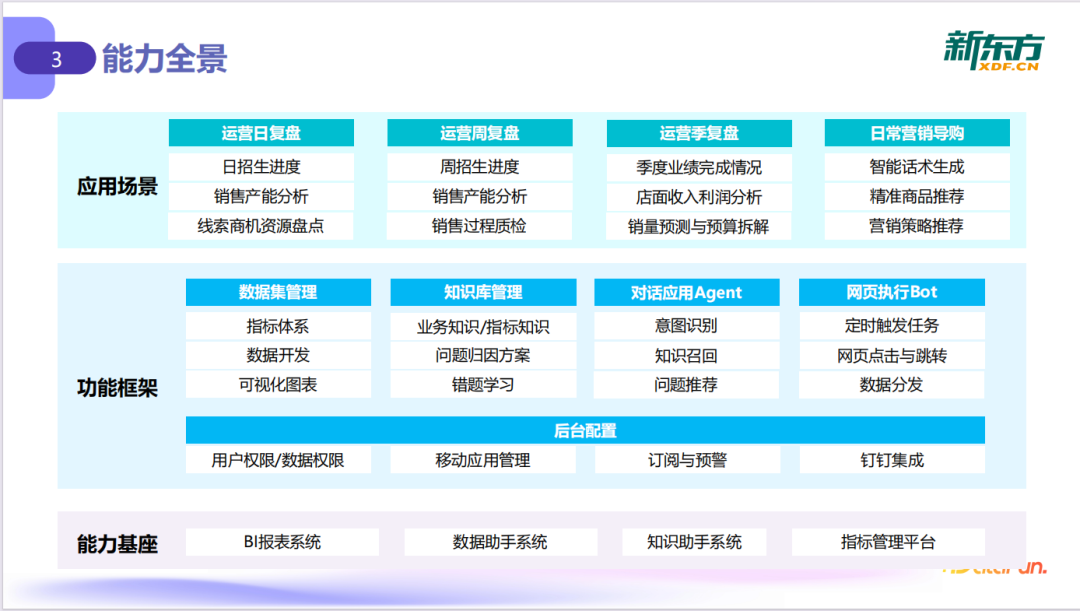Enable the 订阅与预警 option
Image resolution: width=1080 pixels, height=611 pixels.
pyautogui.click(x=686, y=459)
